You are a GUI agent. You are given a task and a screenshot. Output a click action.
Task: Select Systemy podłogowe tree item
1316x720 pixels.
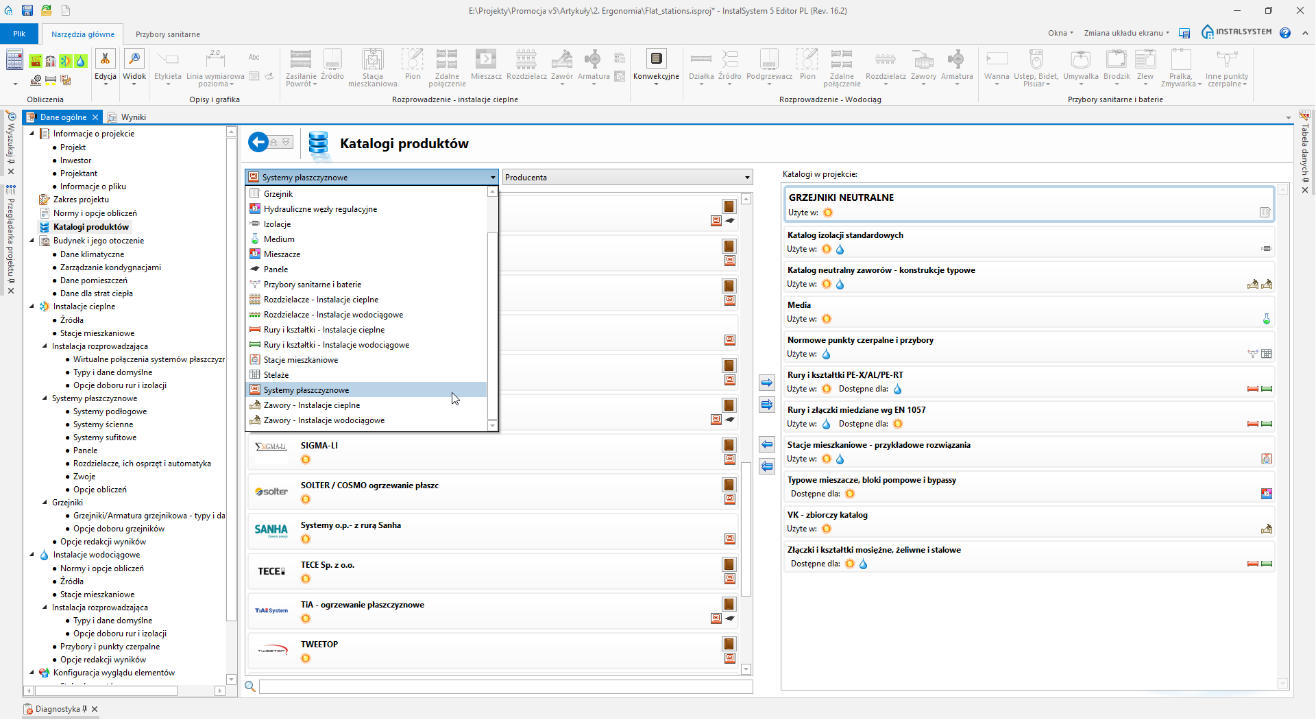click(x=110, y=411)
